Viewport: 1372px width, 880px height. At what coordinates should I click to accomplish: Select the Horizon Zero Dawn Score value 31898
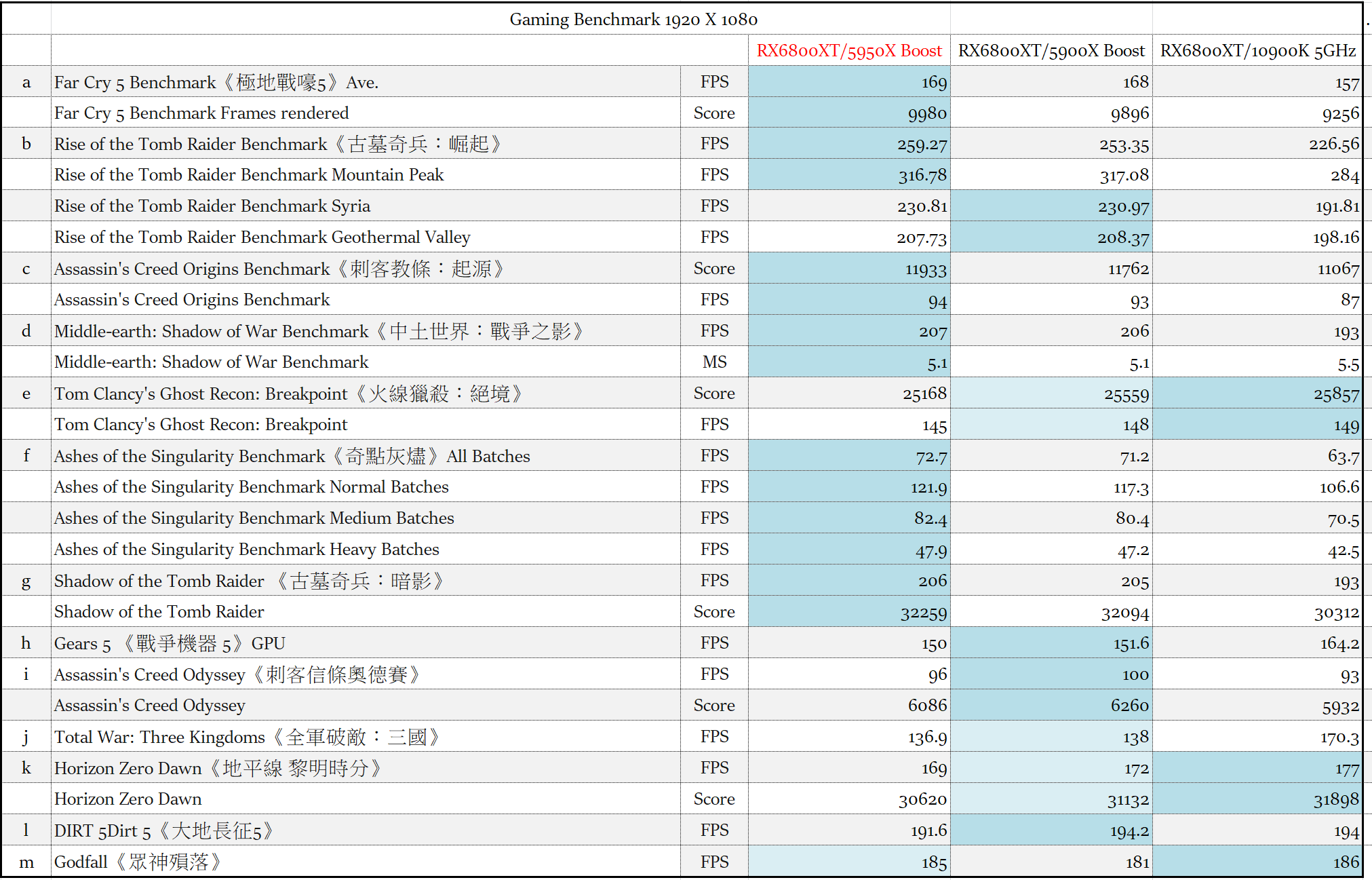(1337, 800)
